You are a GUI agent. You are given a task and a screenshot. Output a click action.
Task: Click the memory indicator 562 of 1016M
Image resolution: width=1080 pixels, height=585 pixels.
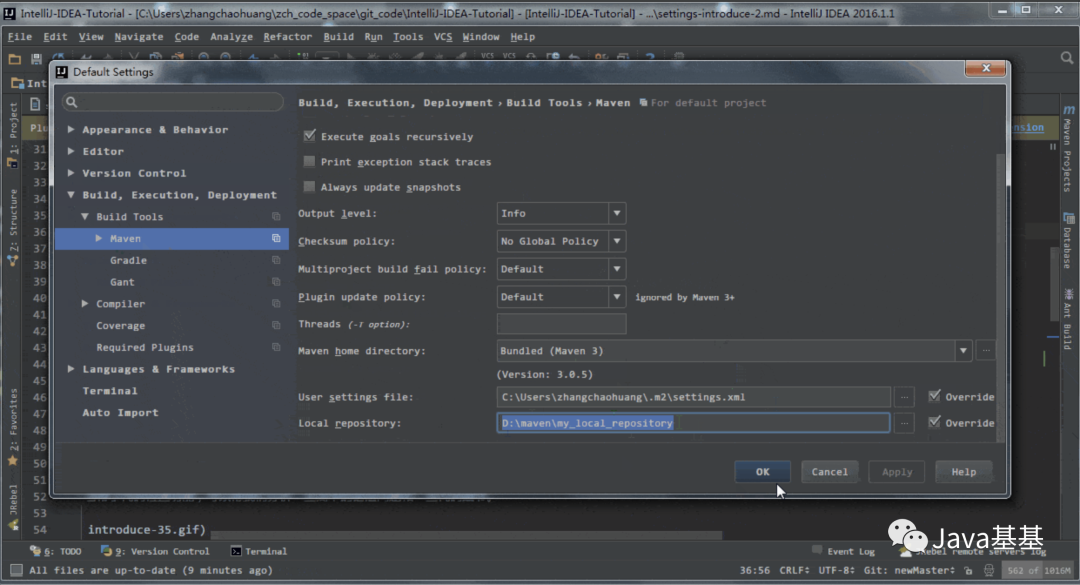[x=1039, y=571]
